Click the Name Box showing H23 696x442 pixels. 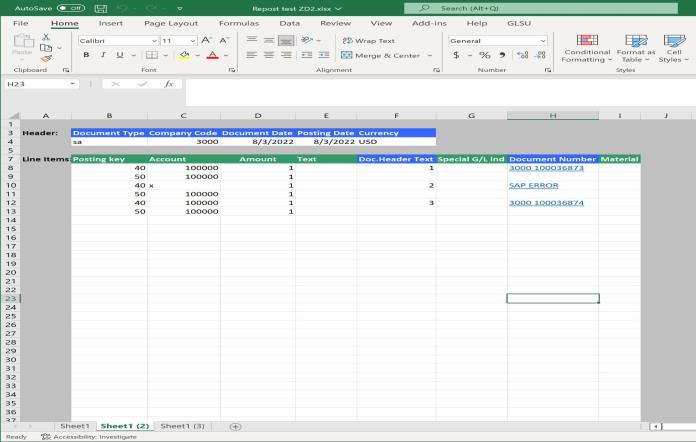[41, 84]
